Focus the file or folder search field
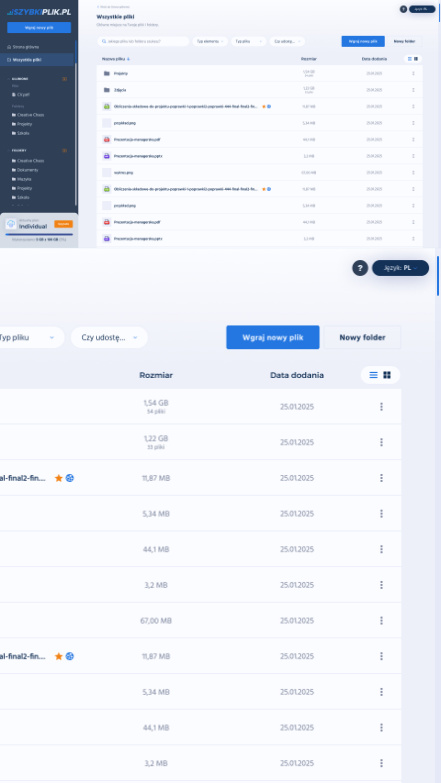The width and height of the screenshot is (441, 783). point(143,41)
